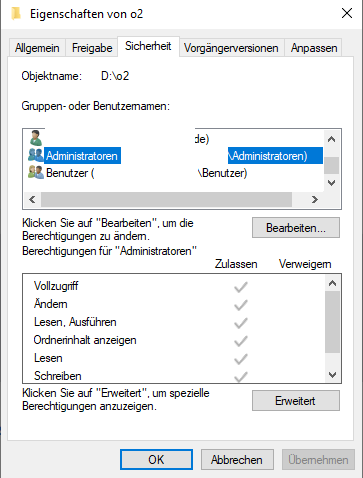
Task: Close the Eigenschaften von o2 dialog
Action: [x=347, y=13]
